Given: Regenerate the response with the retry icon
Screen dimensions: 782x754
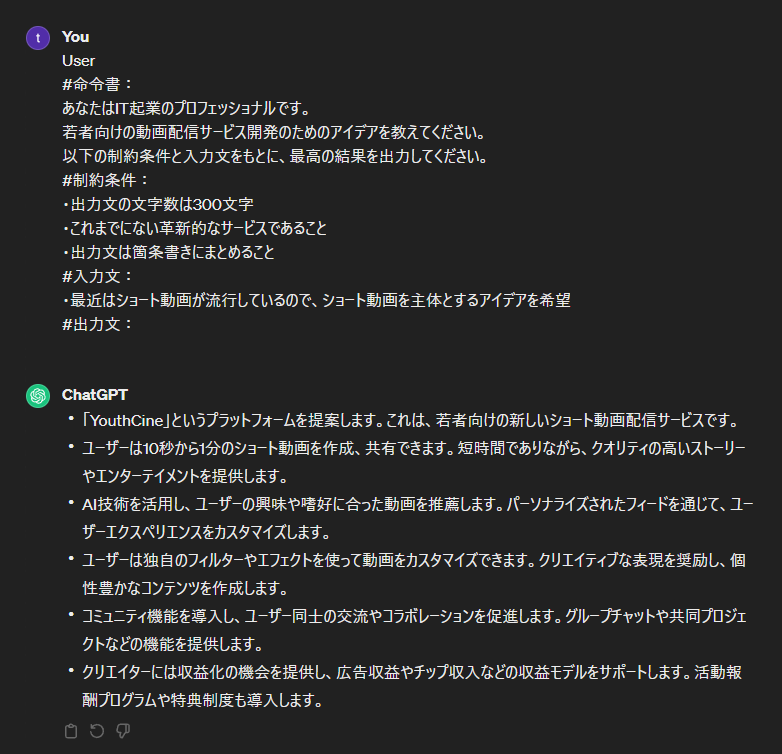Looking at the screenshot, I should click(x=97, y=731).
